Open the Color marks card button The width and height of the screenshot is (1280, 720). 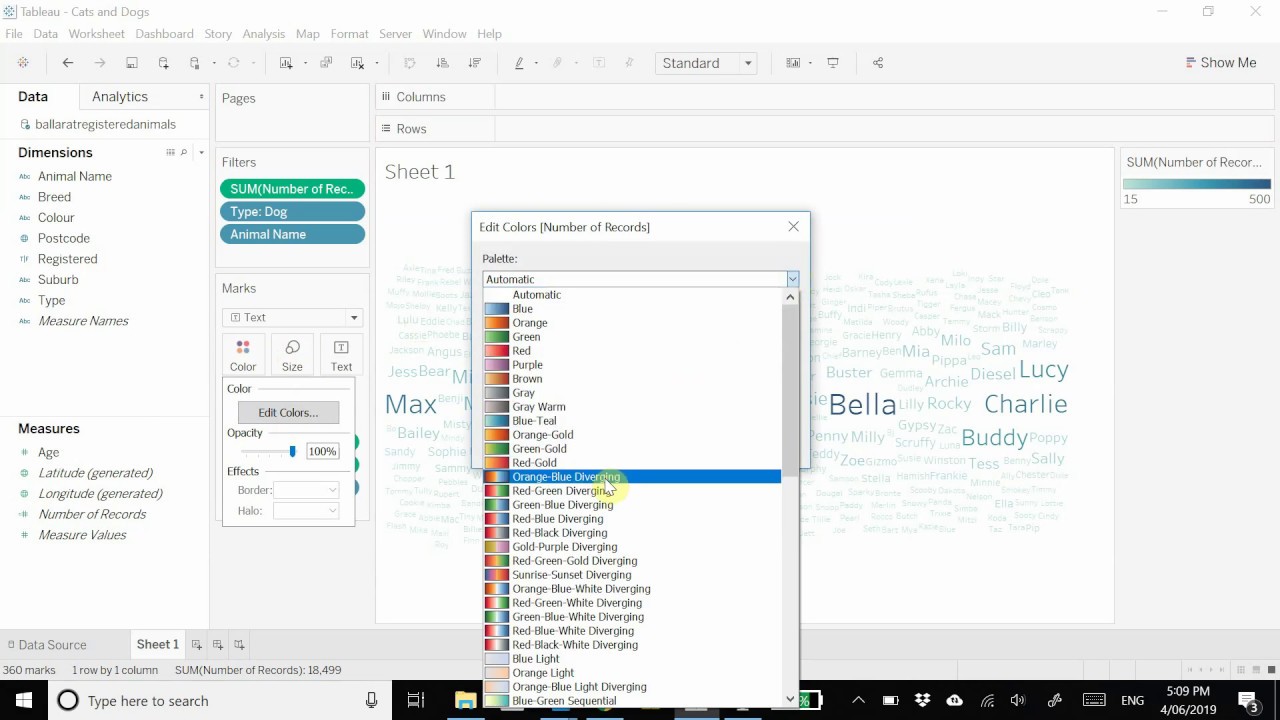click(x=243, y=355)
